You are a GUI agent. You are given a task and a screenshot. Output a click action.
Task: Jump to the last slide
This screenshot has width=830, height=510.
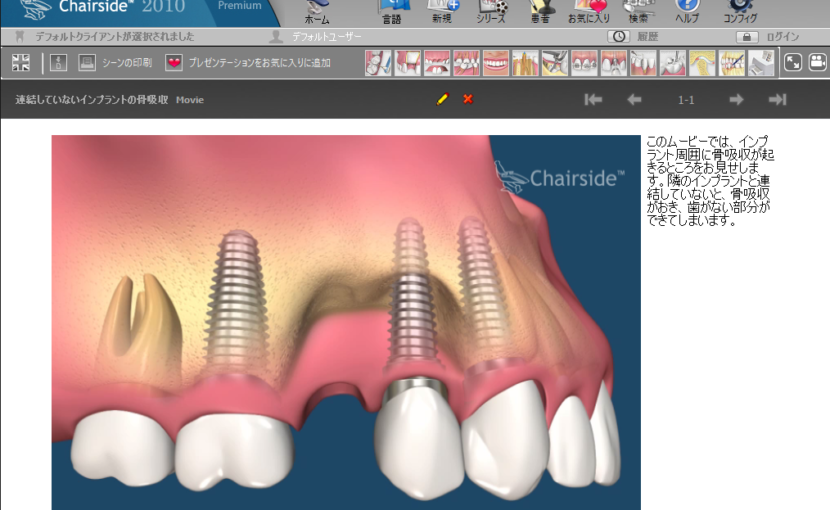(777, 99)
